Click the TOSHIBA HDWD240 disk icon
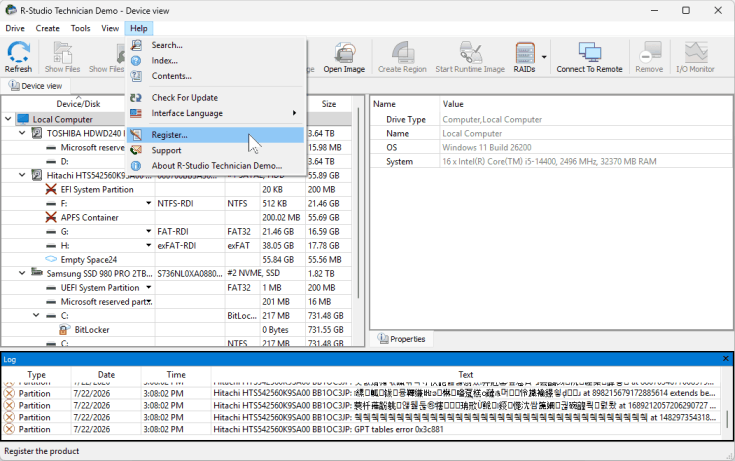 (37, 133)
